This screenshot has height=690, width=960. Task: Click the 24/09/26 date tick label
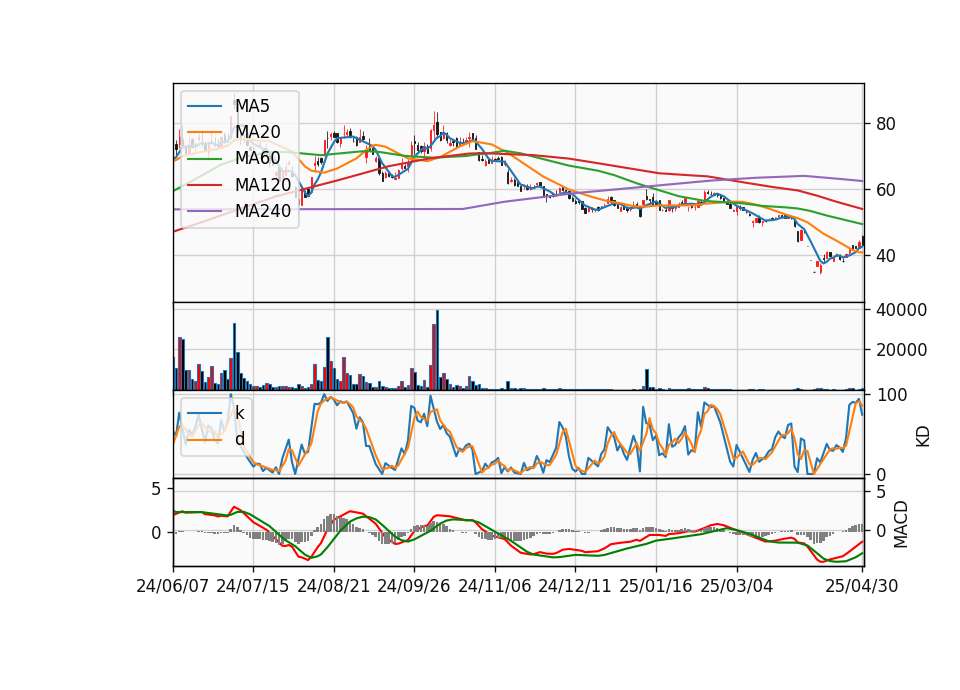point(414,586)
